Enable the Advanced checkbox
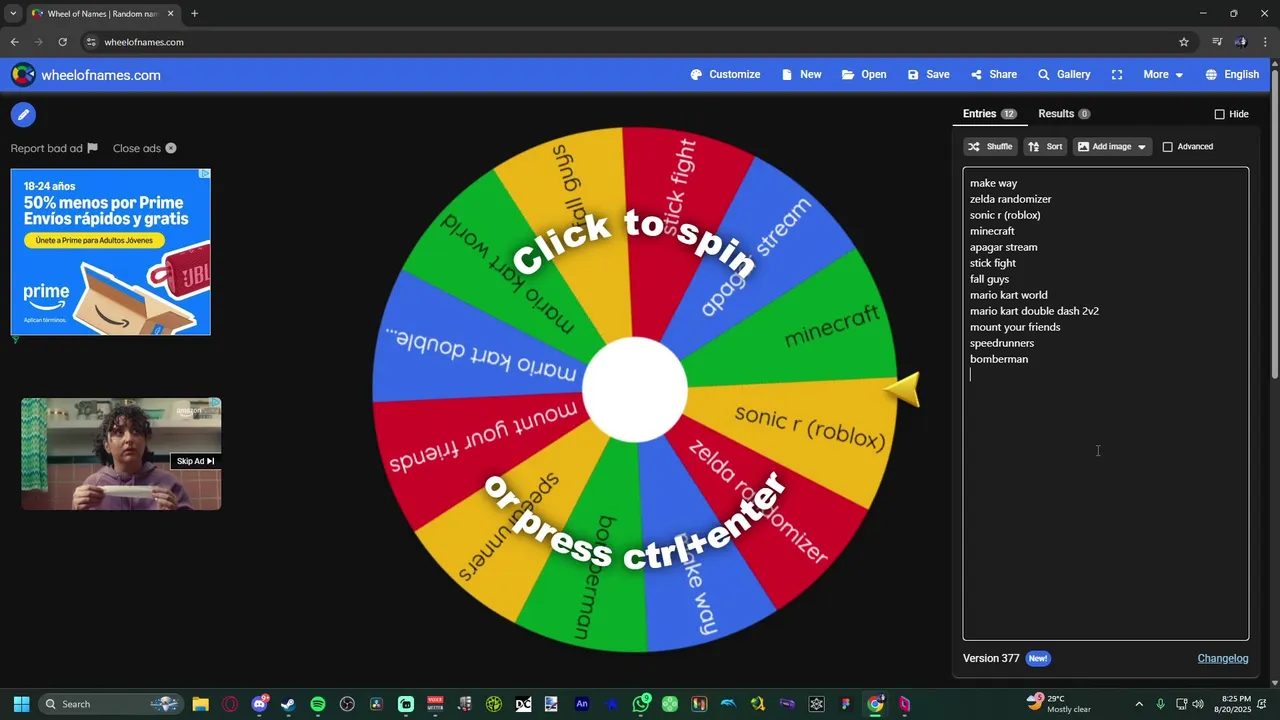 (1167, 147)
